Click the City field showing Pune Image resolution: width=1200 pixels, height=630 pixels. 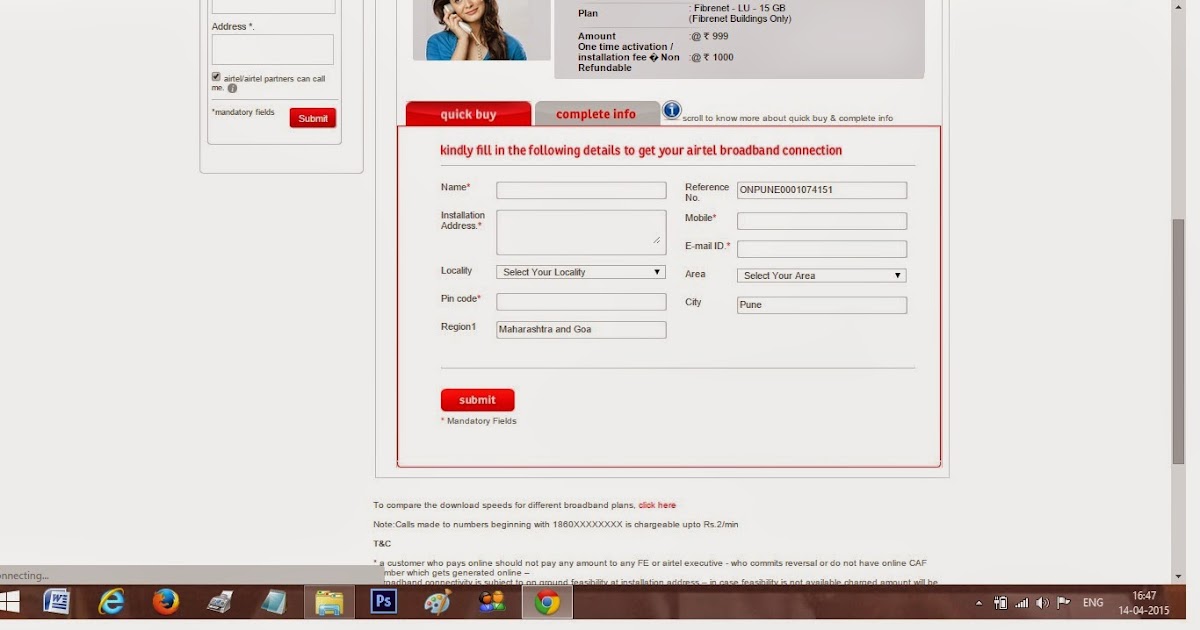(822, 305)
